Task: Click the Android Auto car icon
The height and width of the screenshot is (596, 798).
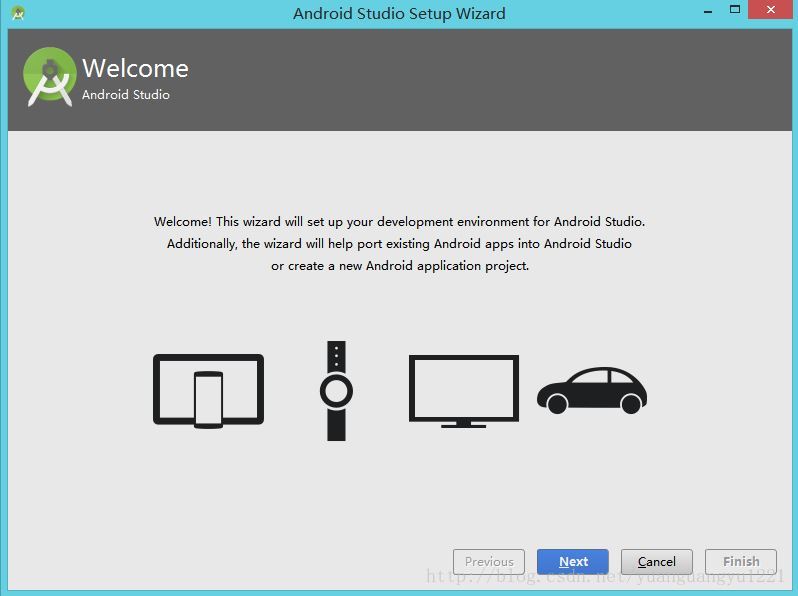Action: click(x=592, y=390)
